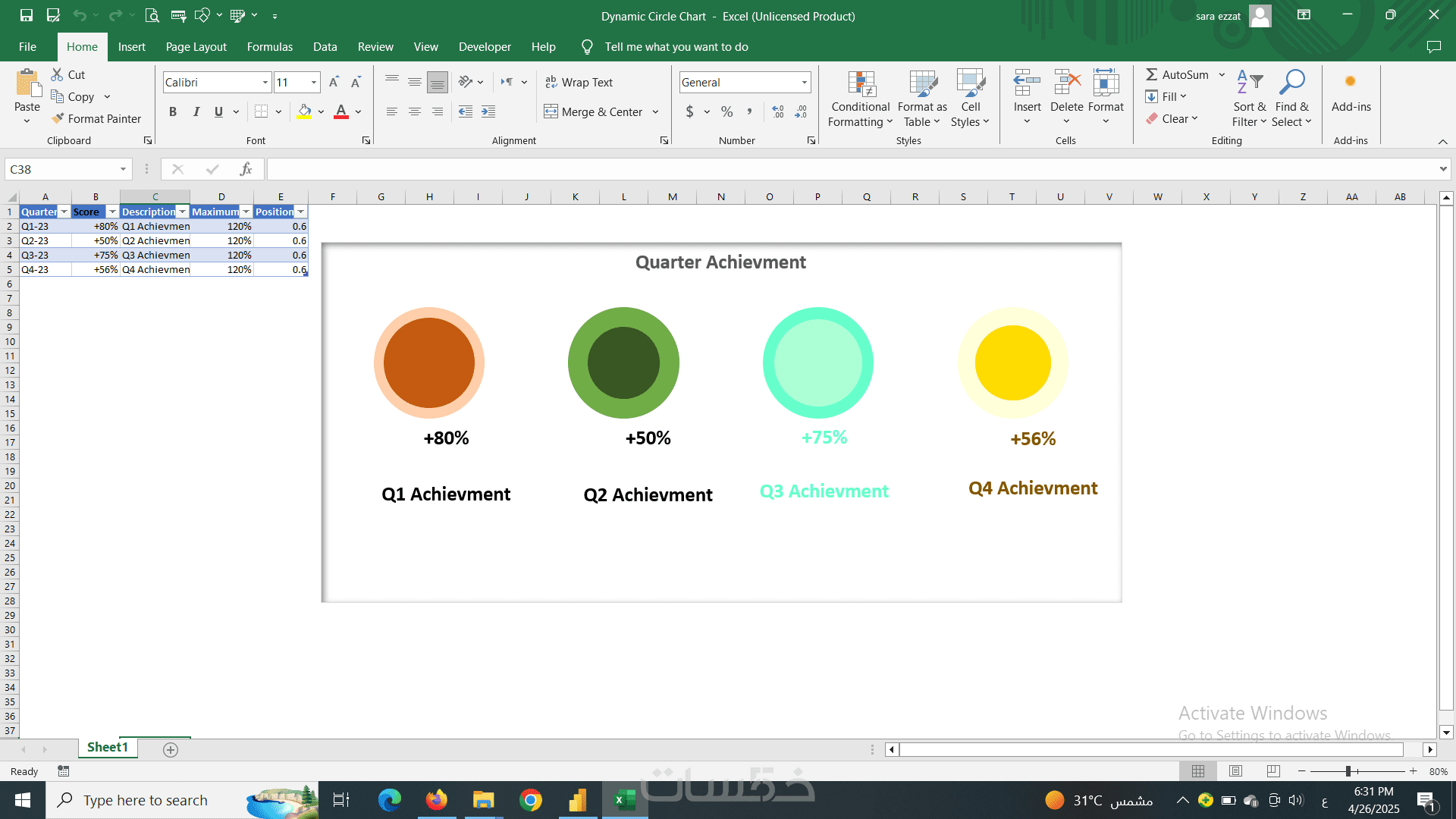Toggle Italic formatting

pos(196,112)
